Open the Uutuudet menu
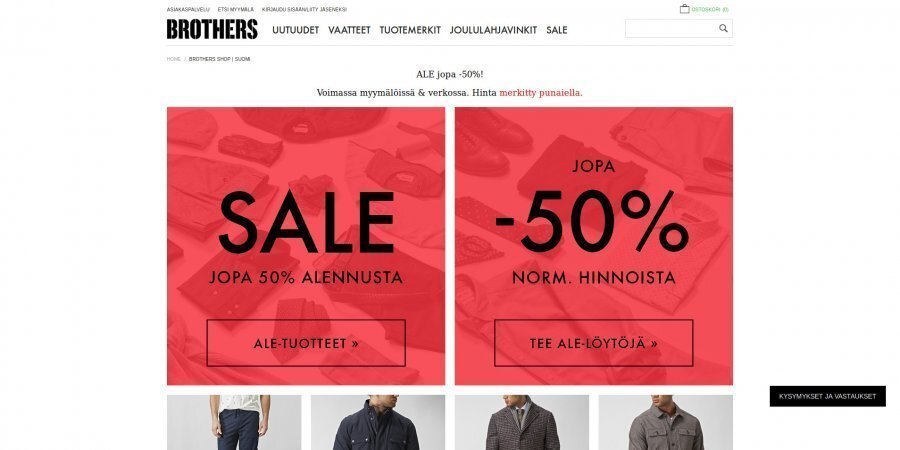 [296, 30]
